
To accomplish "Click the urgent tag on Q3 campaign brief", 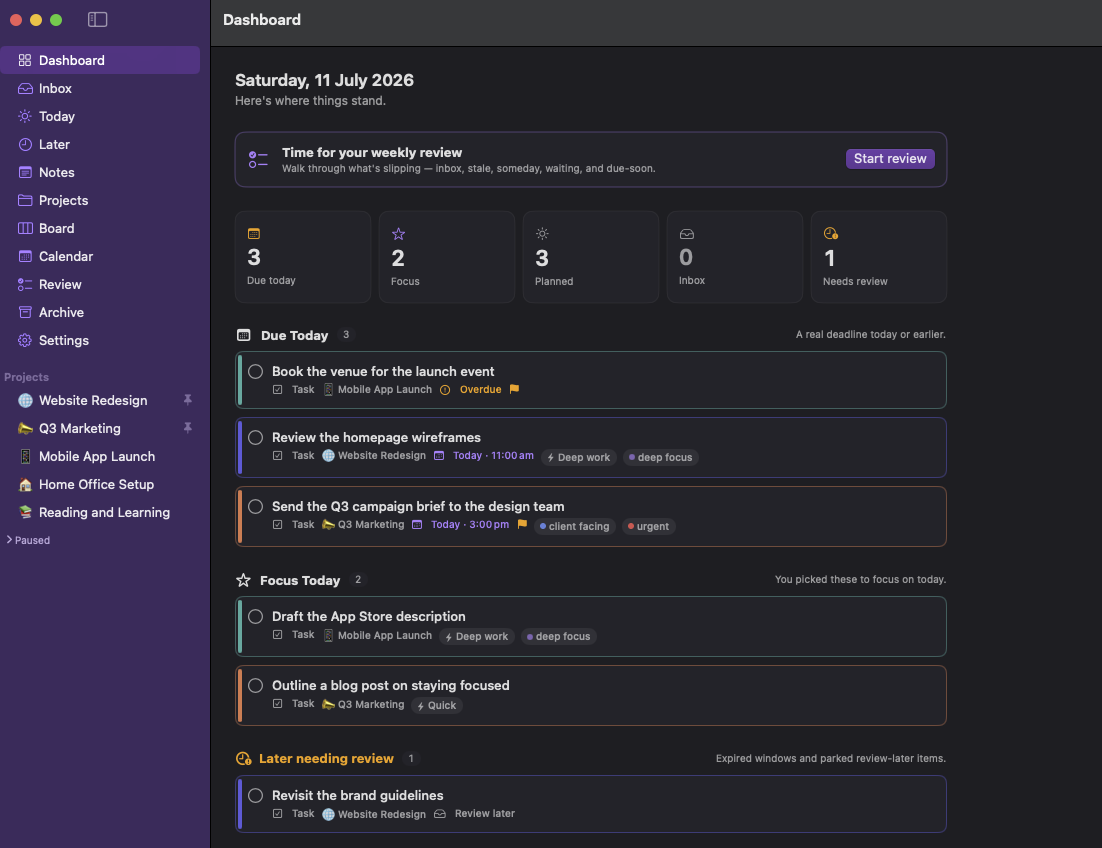I will pos(649,526).
